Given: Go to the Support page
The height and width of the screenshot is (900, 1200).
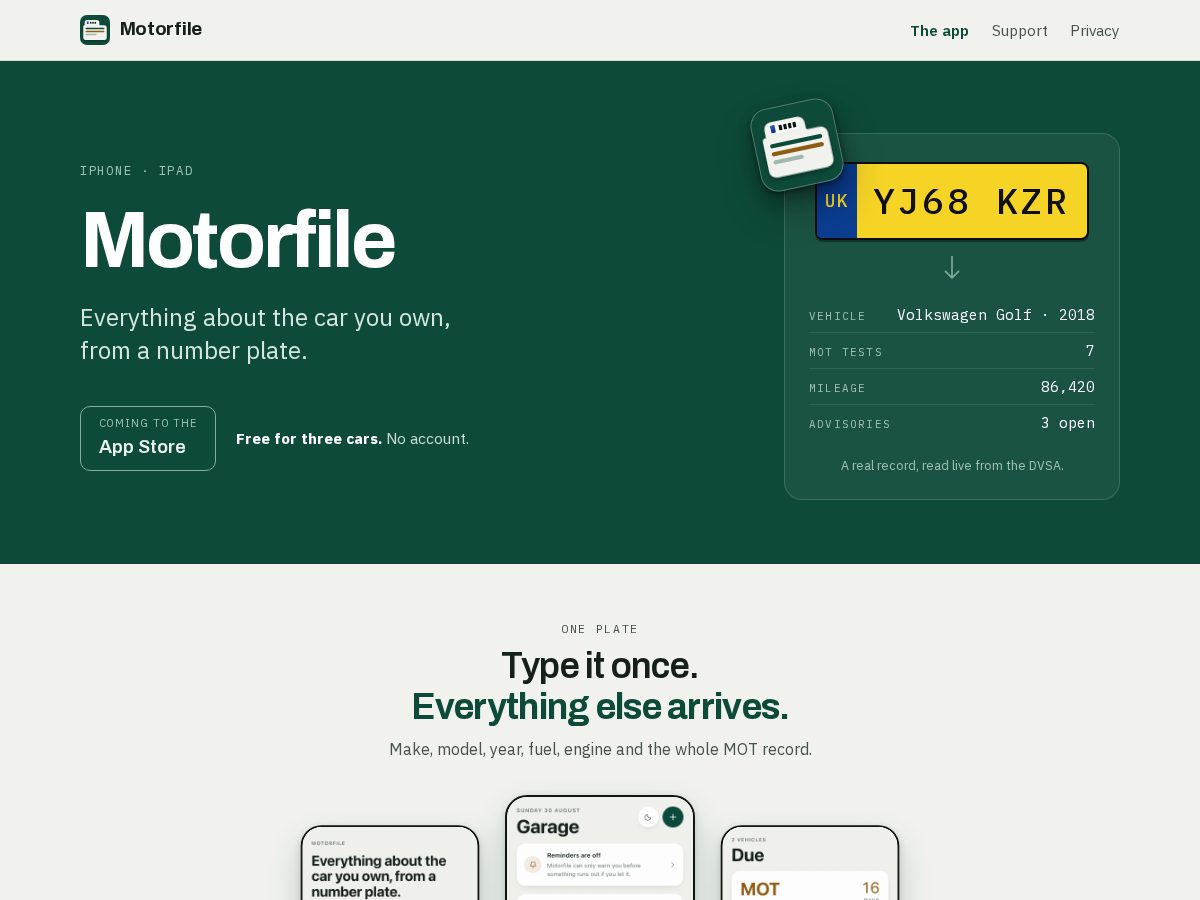Looking at the screenshot, I should 1020,31.
